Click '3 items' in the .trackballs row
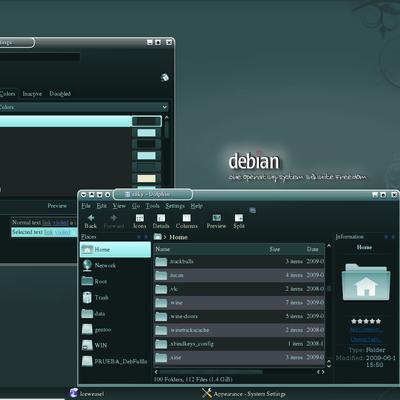400x400 pixels. (294, 261)
